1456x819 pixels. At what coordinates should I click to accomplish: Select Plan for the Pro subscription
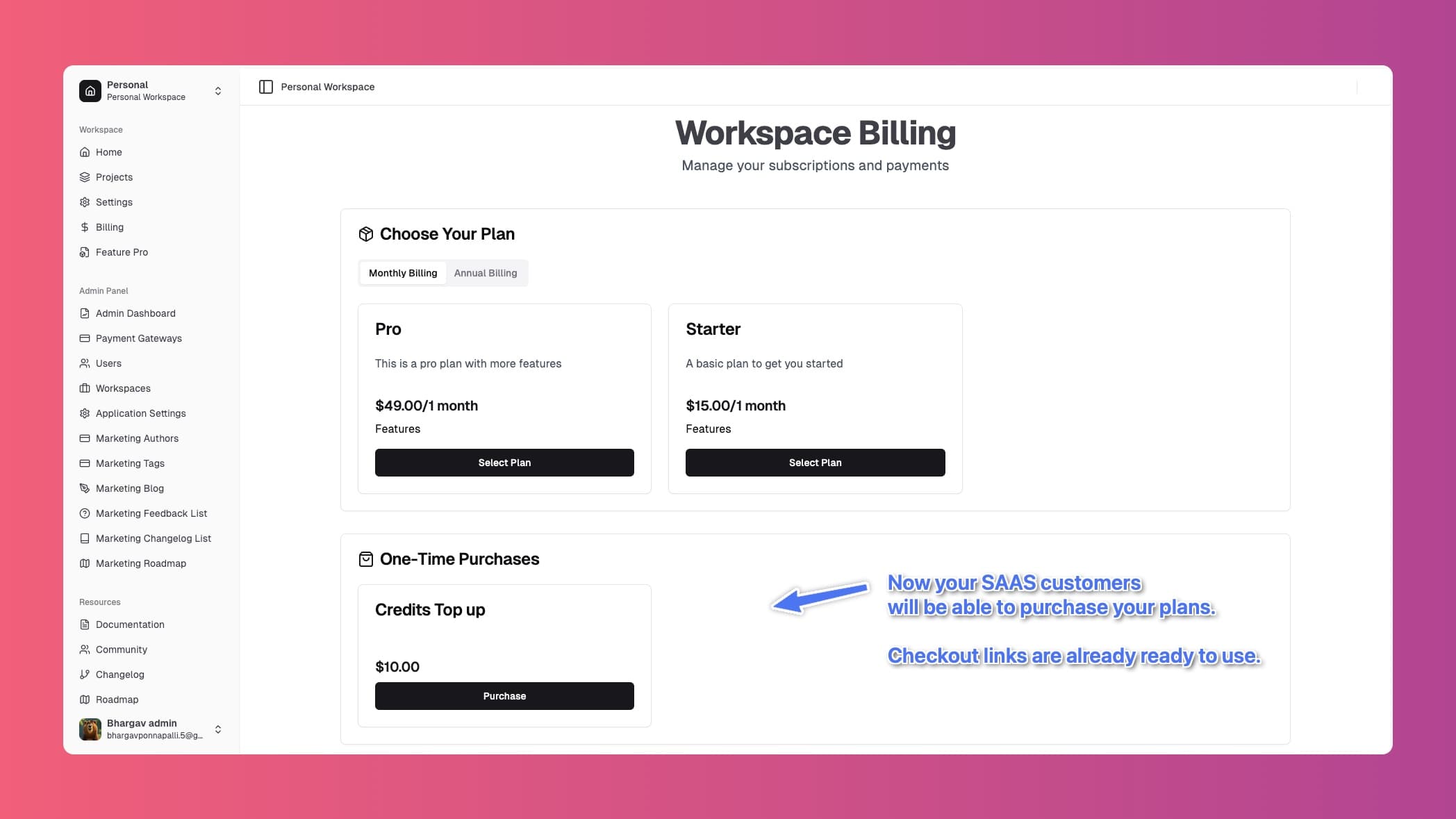(x=504, y=462)
